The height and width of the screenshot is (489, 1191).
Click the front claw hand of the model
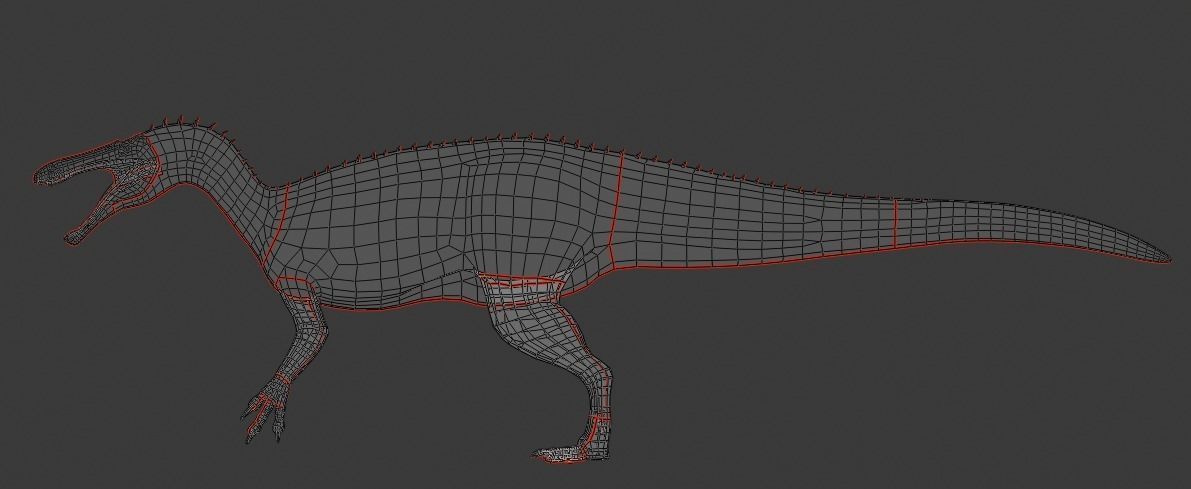coord(265,412)
